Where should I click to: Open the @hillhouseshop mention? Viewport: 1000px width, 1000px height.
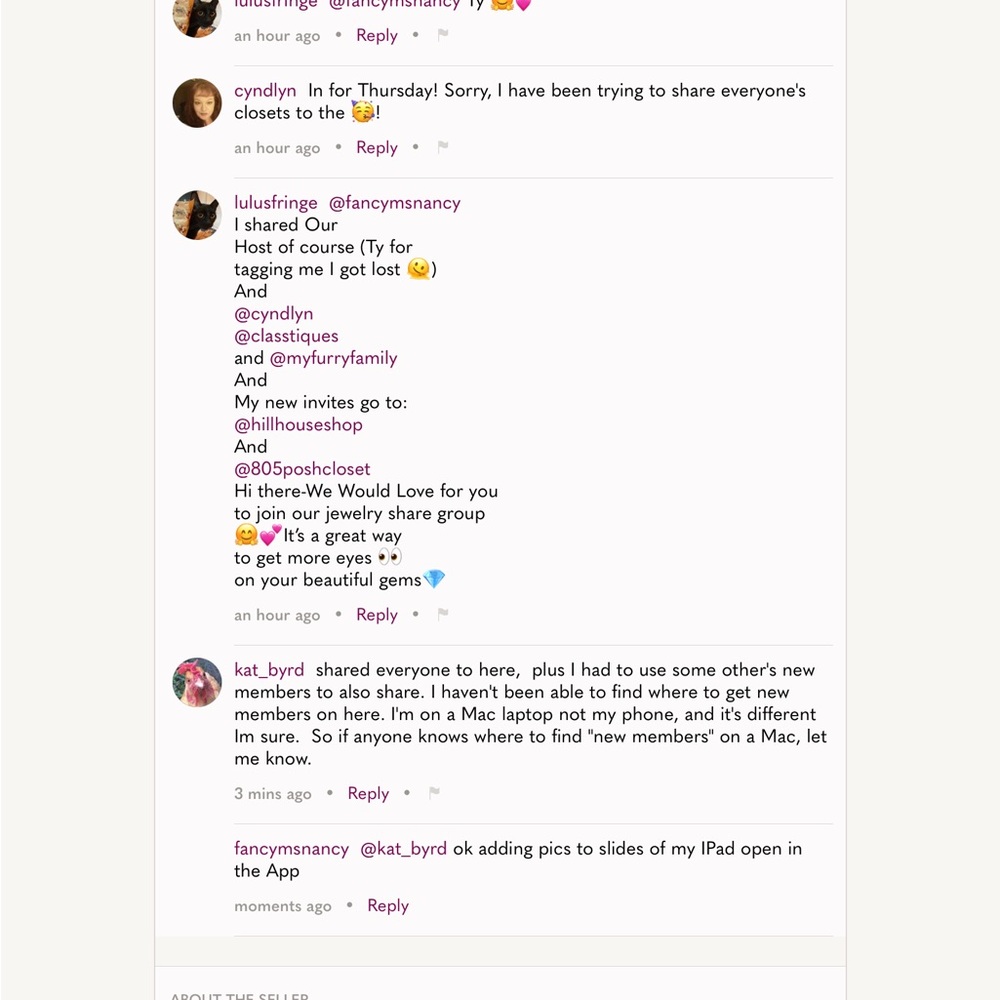298,424
